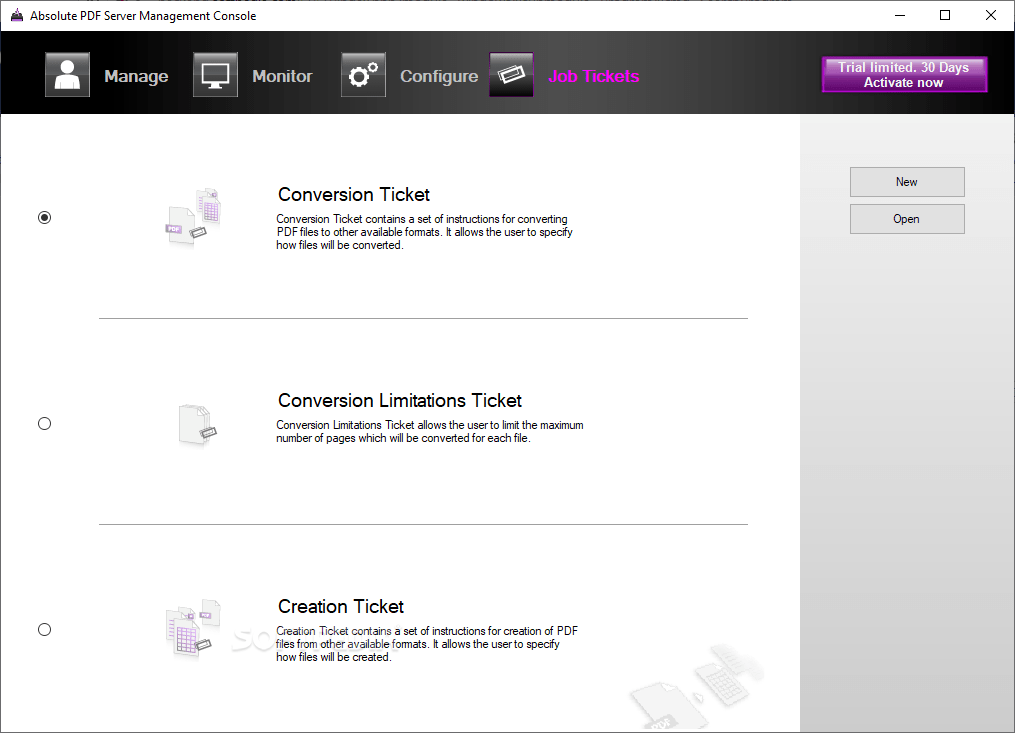
Task: Click the Conversion Ticket description text
Action: (x=425, y=232)
